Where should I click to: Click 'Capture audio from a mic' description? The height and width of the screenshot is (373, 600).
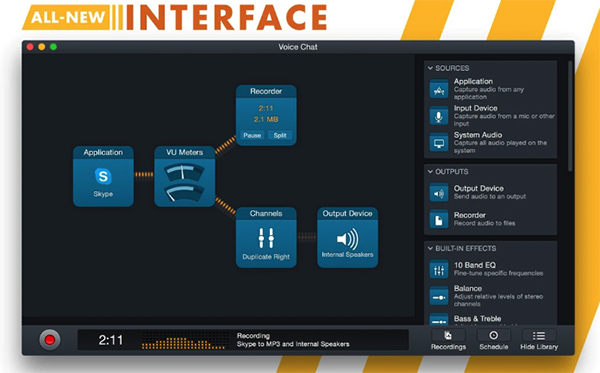504,119
